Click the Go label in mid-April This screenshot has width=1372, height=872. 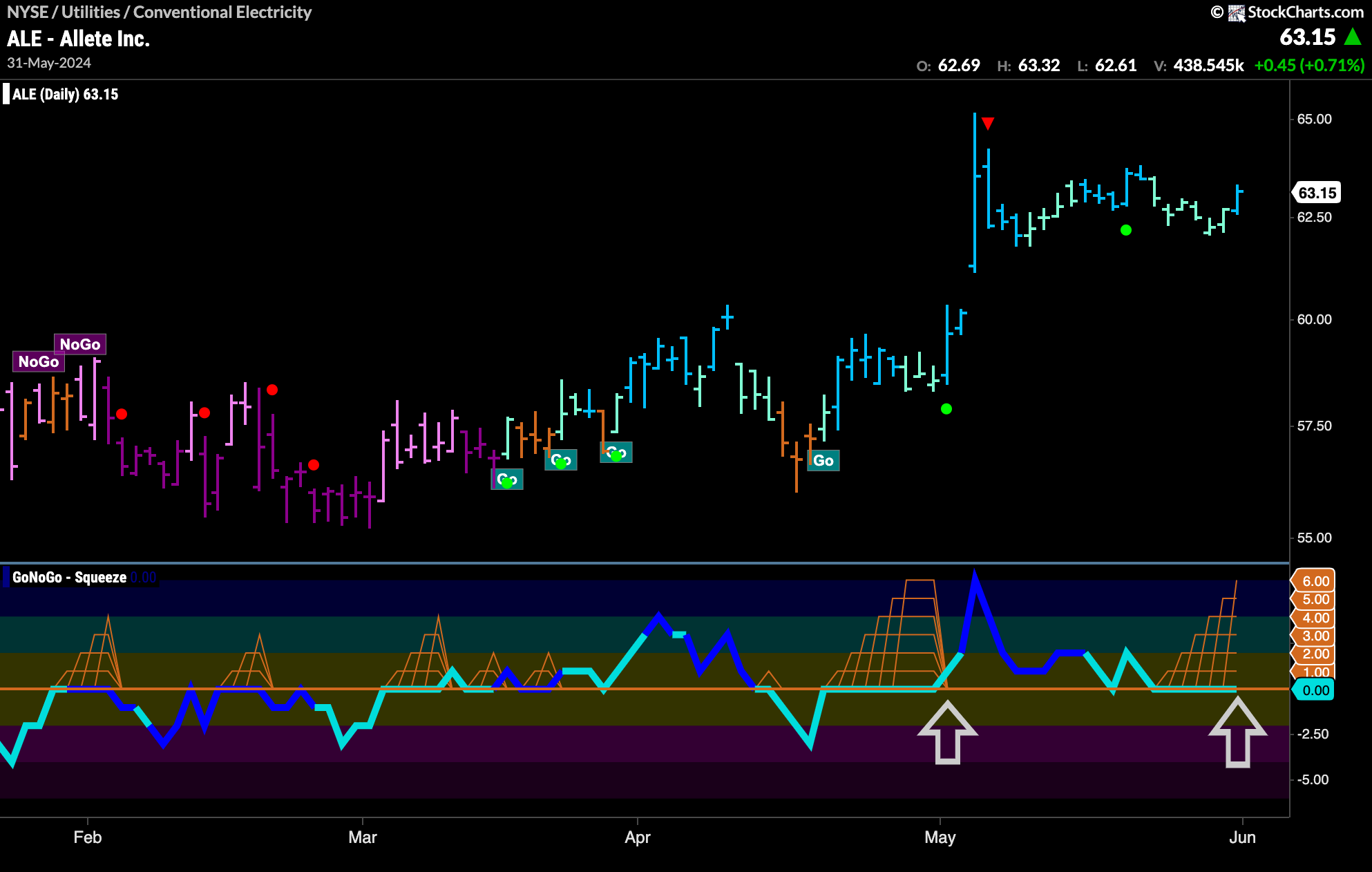[823, 460]
